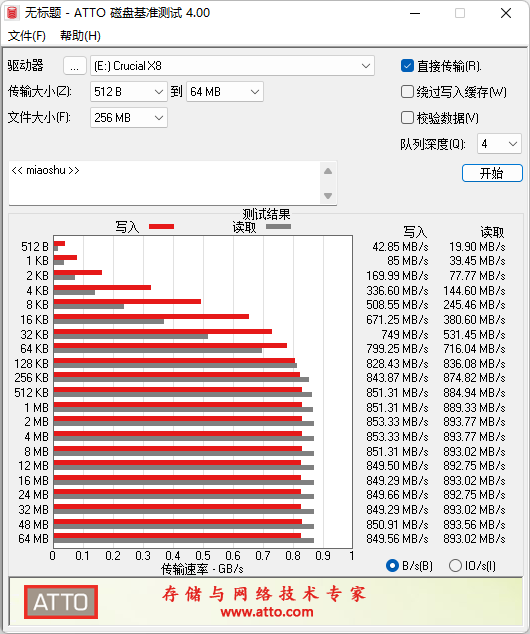Viewport: 530px width, 634px height.
Task: Click the 32 KB write value 749 MB/s
Action: click(405, 335)
